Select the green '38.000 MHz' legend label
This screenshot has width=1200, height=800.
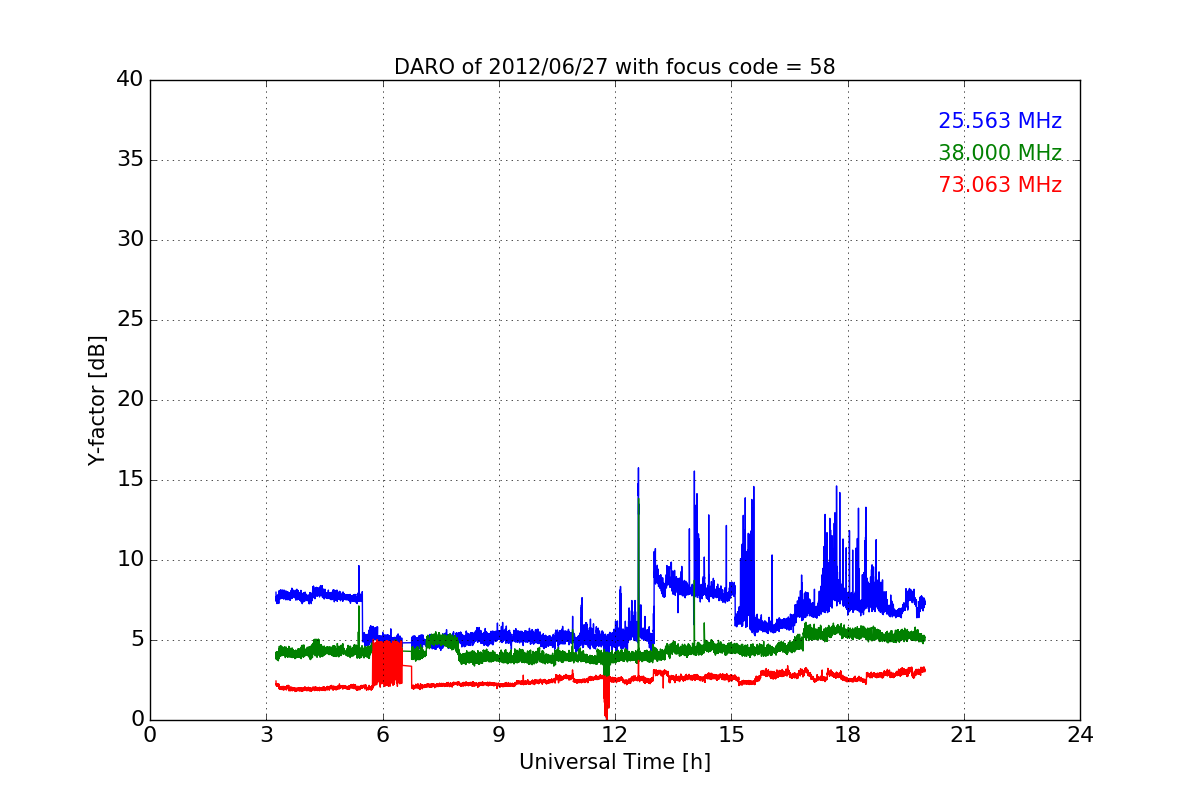(1000, 153)
